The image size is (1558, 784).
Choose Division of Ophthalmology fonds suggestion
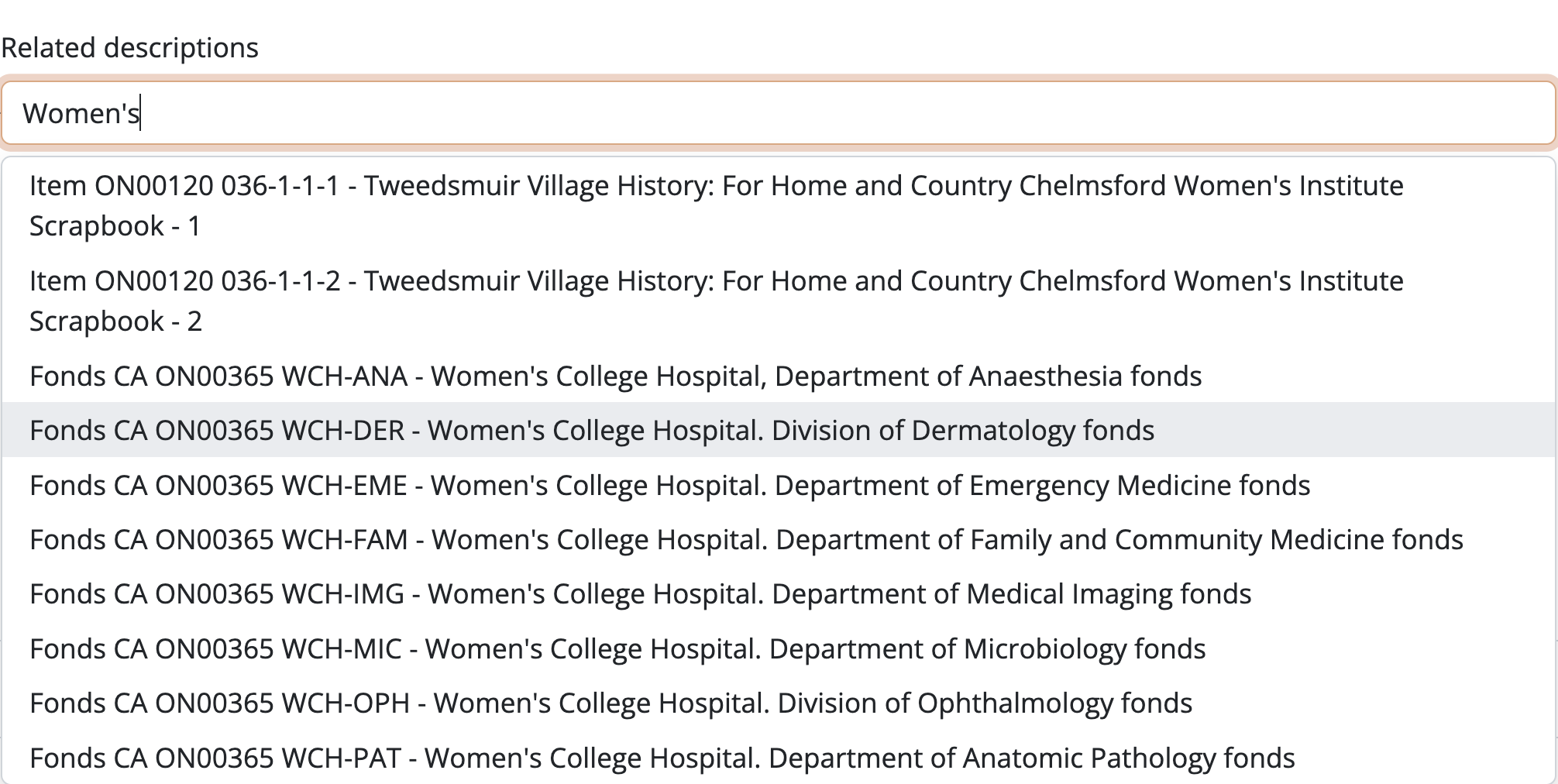pos(610,703)
